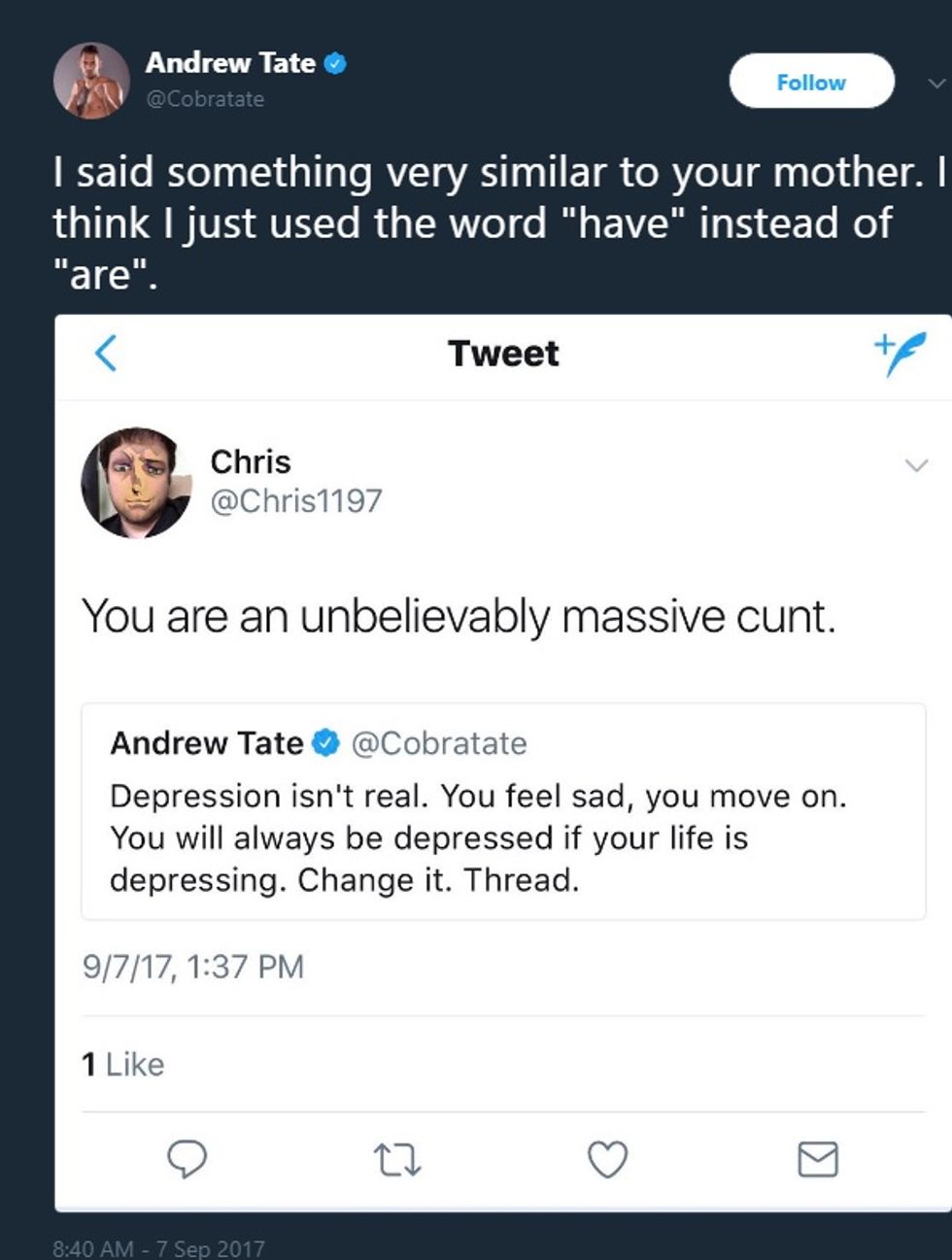Screen dimensions: 952x1260
Task: View the 1 Like count
Action: click(x=123, y=1065)
